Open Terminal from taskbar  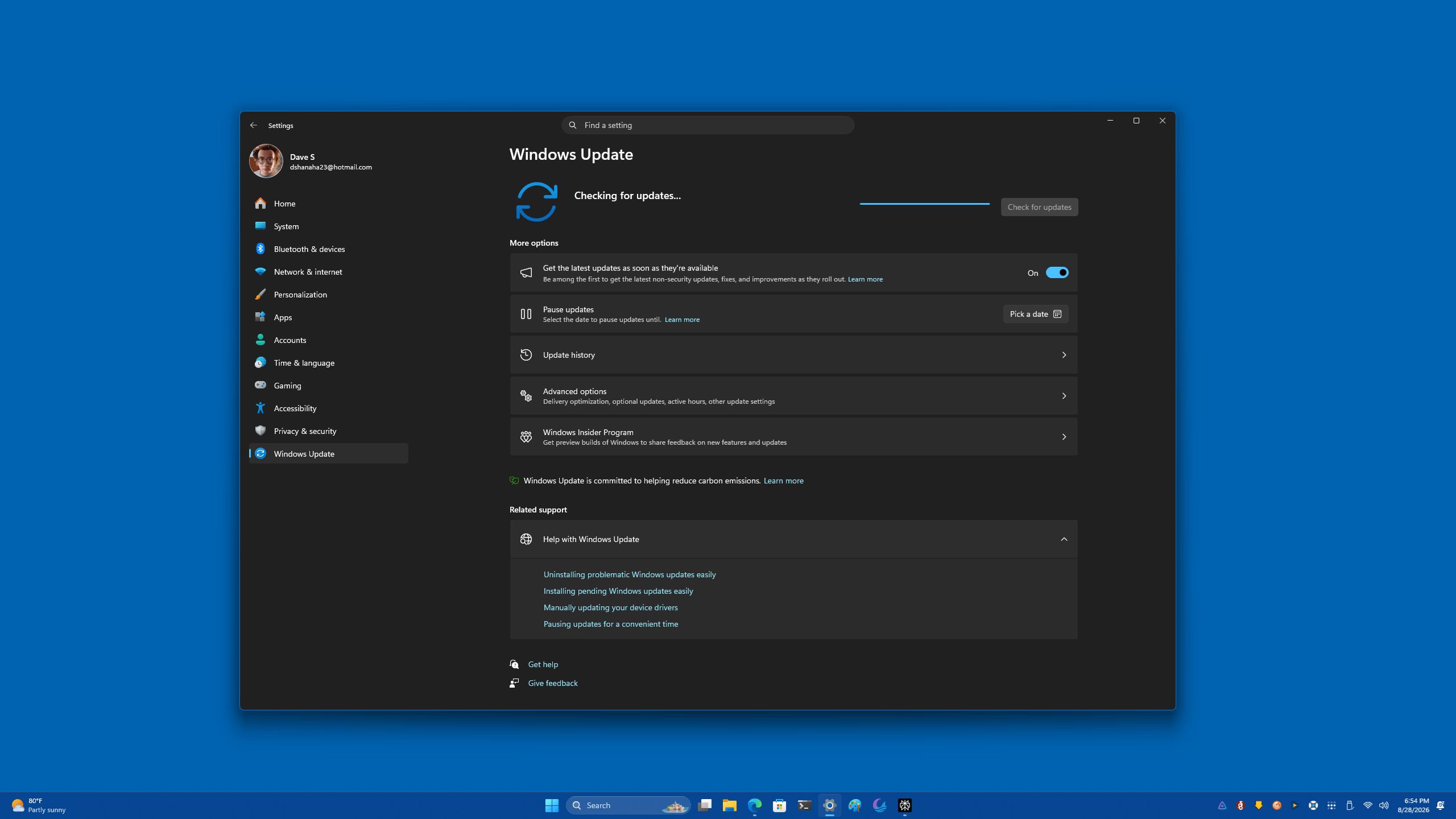pos(805,805)
